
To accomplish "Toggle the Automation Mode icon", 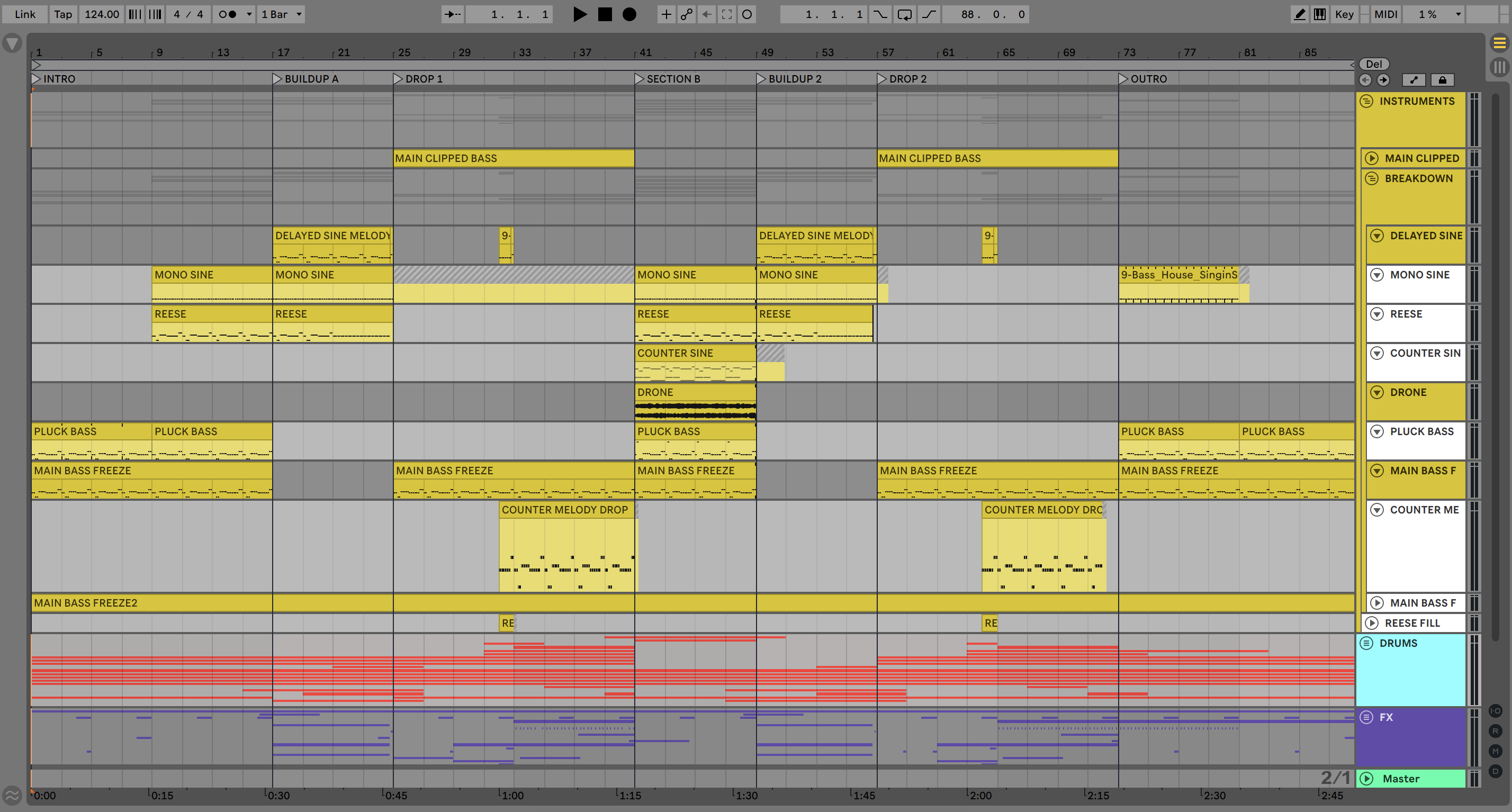I will click(1414, 80).
